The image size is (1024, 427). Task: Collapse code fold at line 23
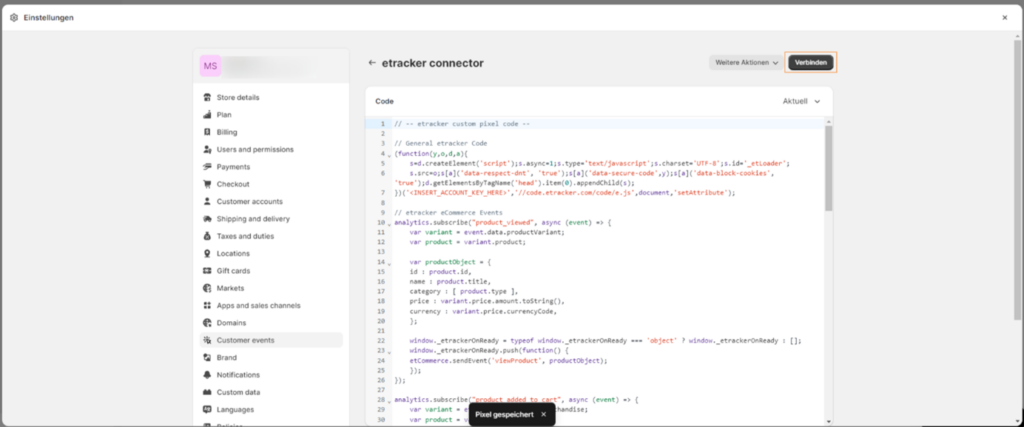click(x=389, y=352)
